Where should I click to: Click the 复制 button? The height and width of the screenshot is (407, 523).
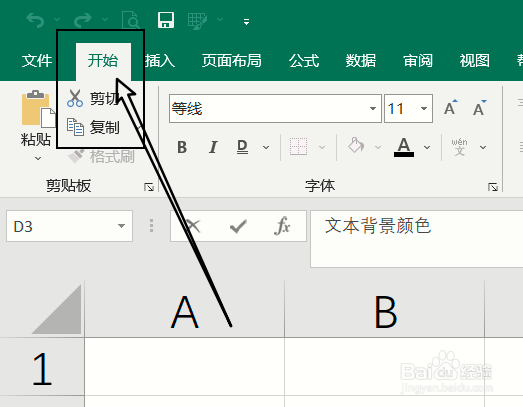click(93, 127)
